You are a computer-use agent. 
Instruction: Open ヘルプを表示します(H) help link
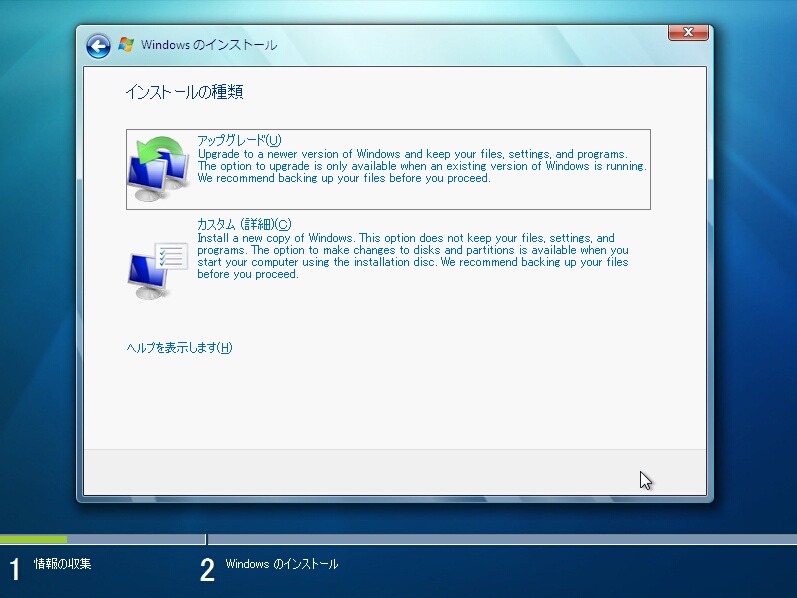[179, 348]
